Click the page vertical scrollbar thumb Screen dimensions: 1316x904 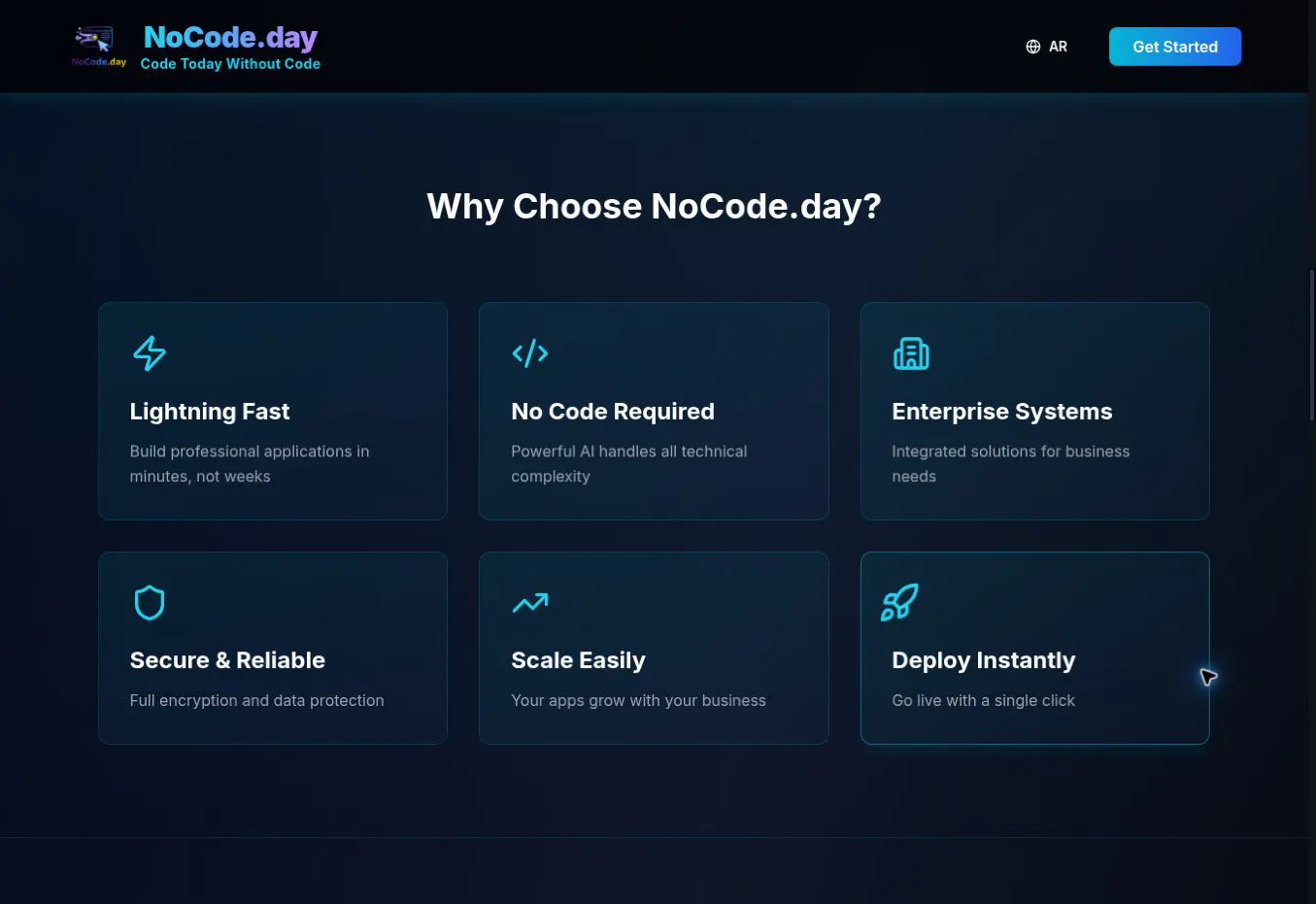point(1312,346)
